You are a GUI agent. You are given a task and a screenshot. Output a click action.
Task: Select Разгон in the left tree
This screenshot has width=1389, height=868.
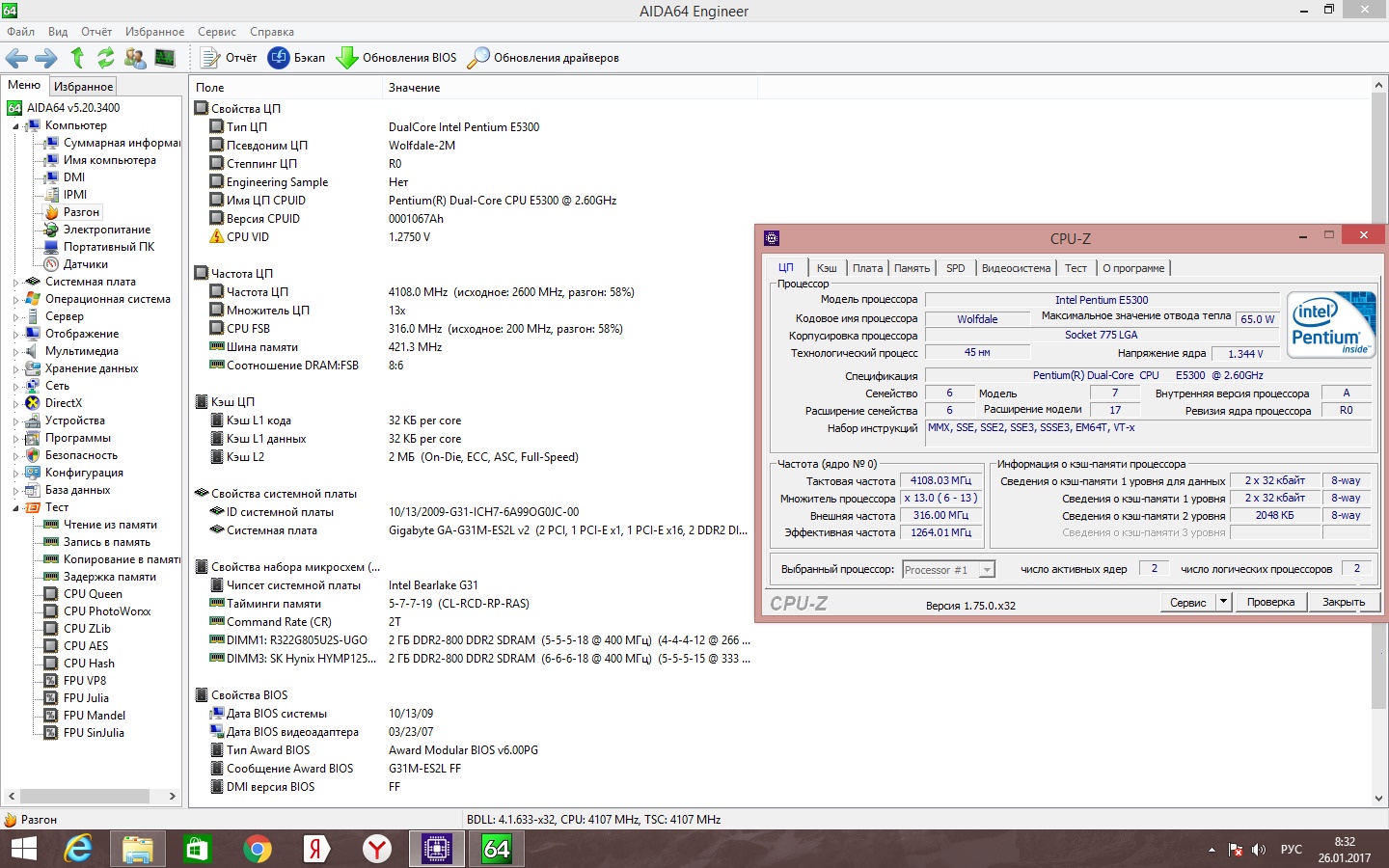81,212
